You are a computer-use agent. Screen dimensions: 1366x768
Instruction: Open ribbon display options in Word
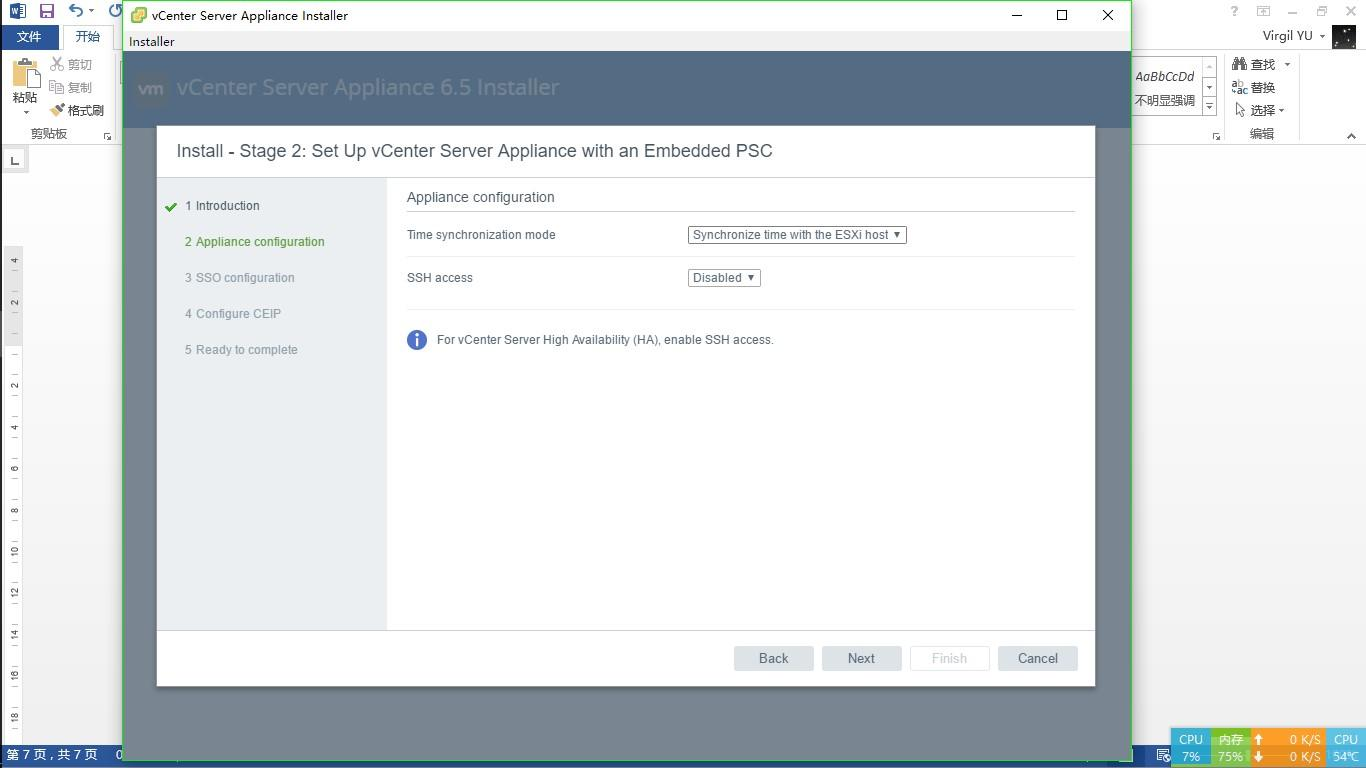pyautogui.click(x=1263, y=11)
